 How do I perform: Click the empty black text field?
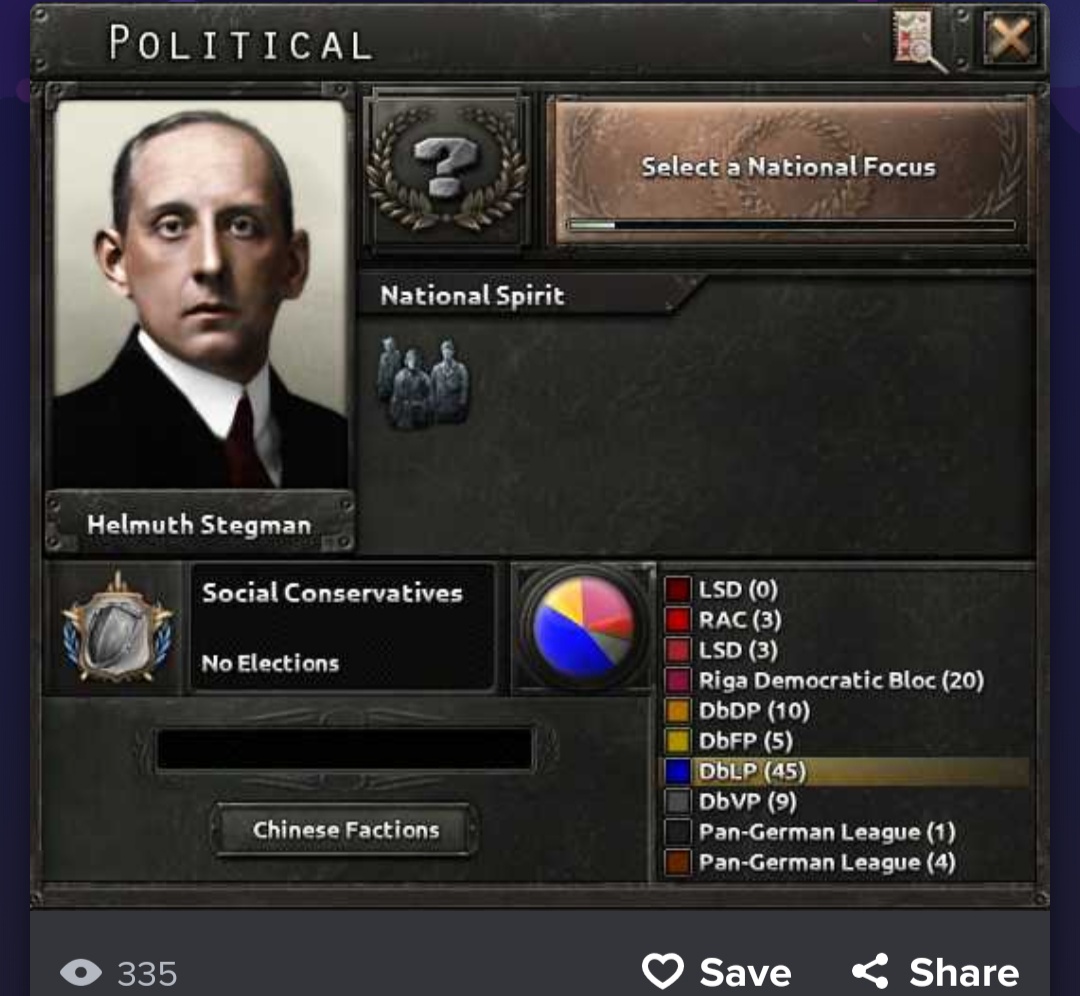(344, 749)
